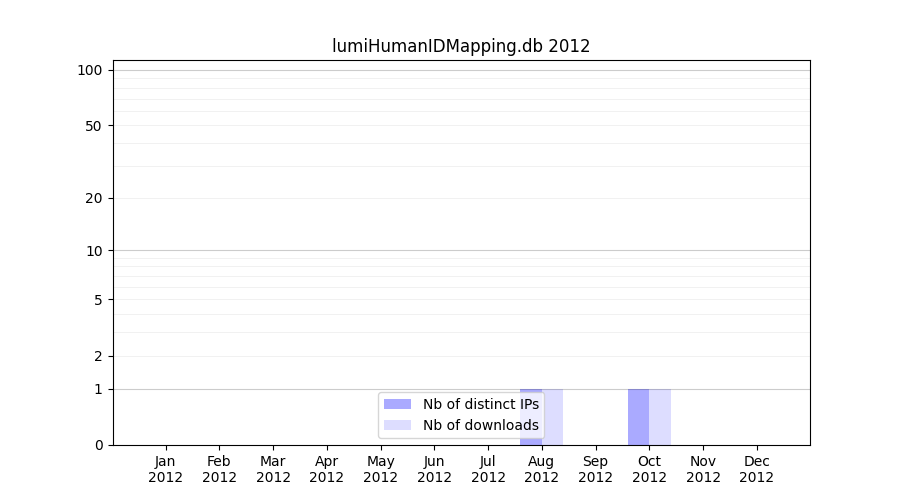This screenshot has width=900, height=500.
Task: Select the Mar 2012 x-axis label
Action: [273, 469]
